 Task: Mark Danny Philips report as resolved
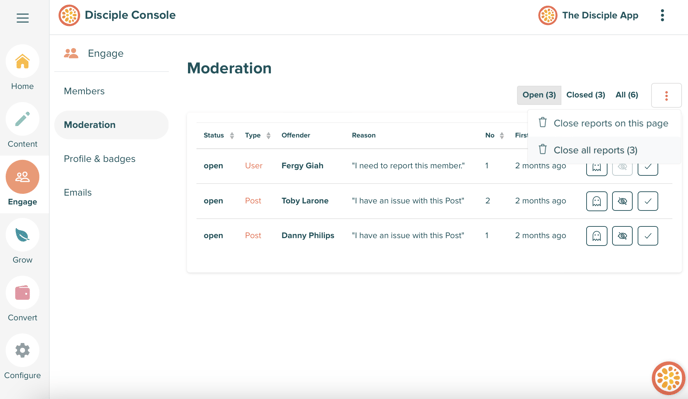click(648, 236)
